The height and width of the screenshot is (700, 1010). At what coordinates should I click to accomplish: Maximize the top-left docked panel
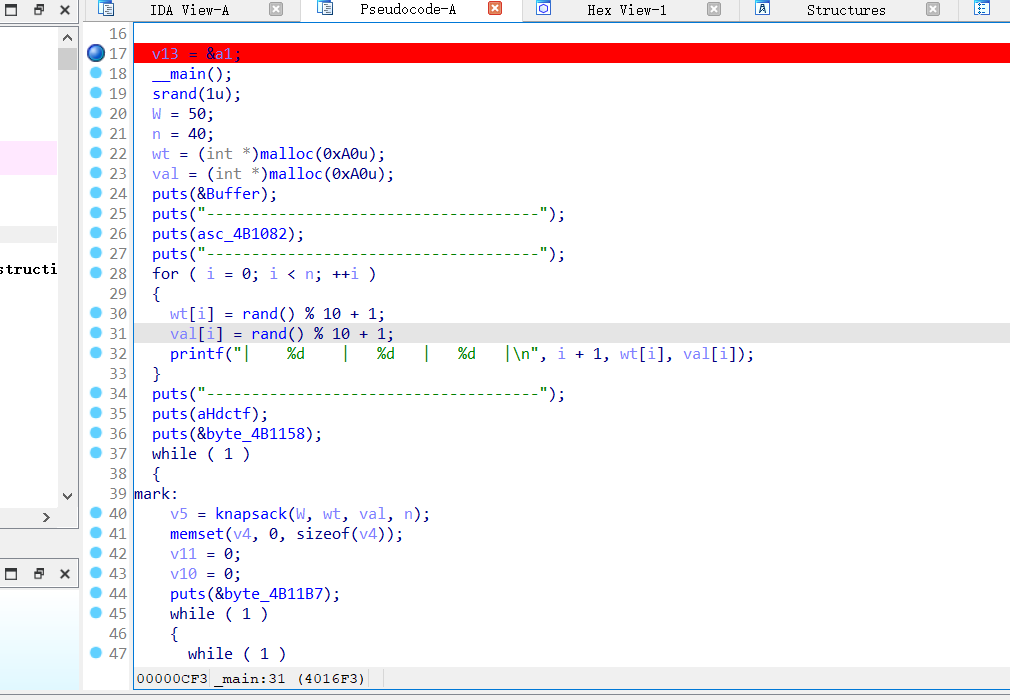39,10
